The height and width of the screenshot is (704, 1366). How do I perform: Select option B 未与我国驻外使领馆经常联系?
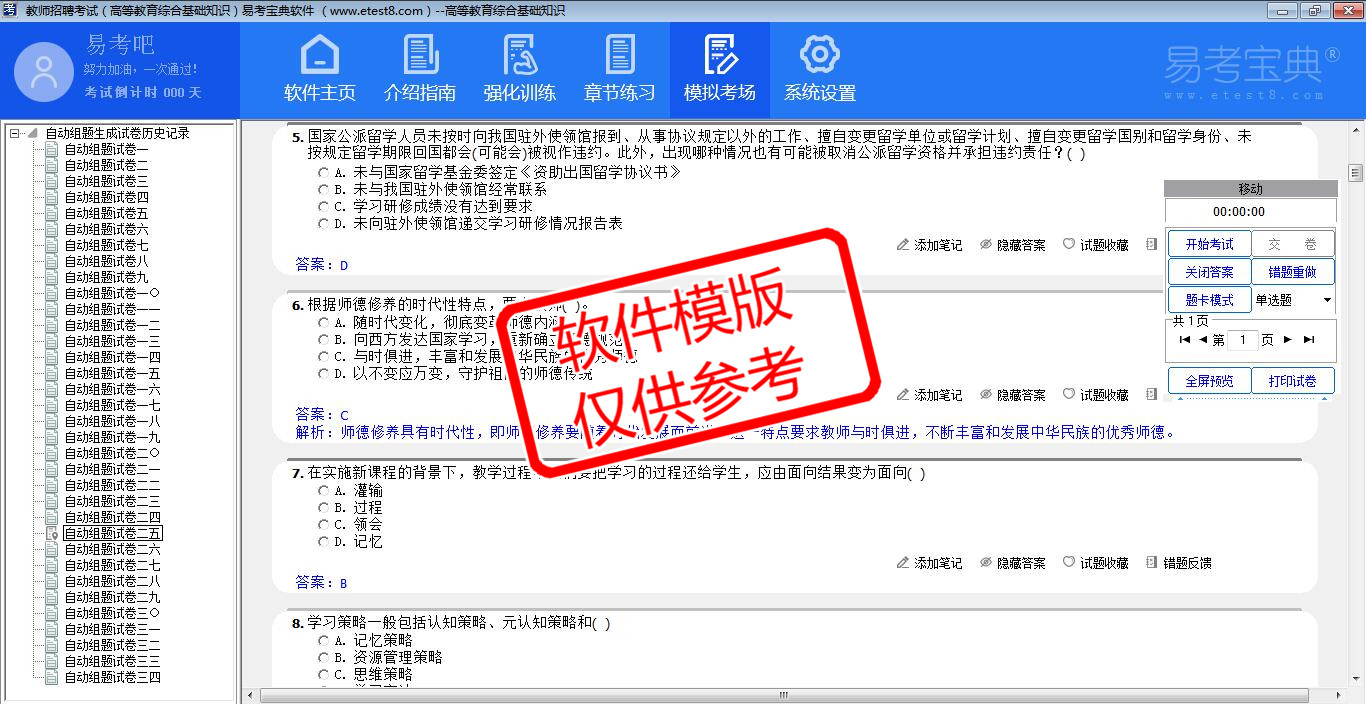tap(323, 189)
